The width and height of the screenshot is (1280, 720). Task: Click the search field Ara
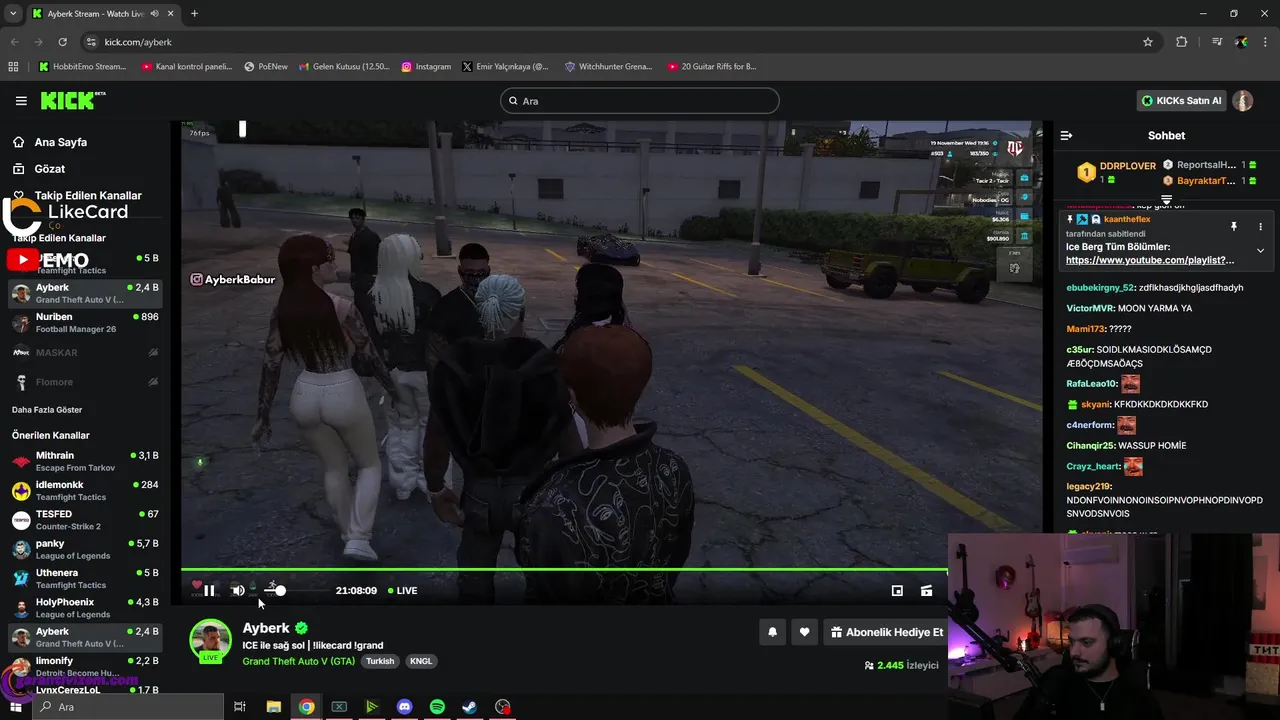point(639,101)
